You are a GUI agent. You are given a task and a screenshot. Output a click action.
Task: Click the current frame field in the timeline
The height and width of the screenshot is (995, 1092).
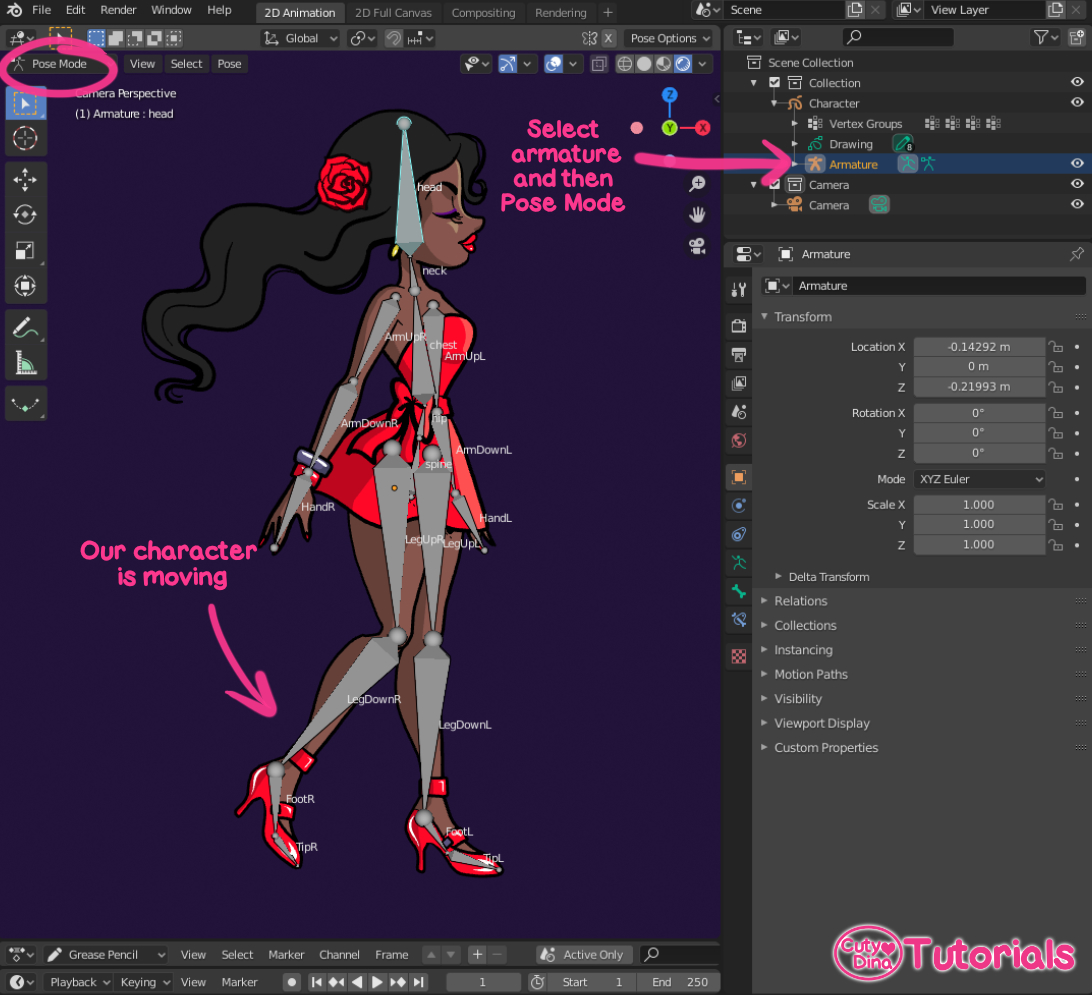point(483,981)
